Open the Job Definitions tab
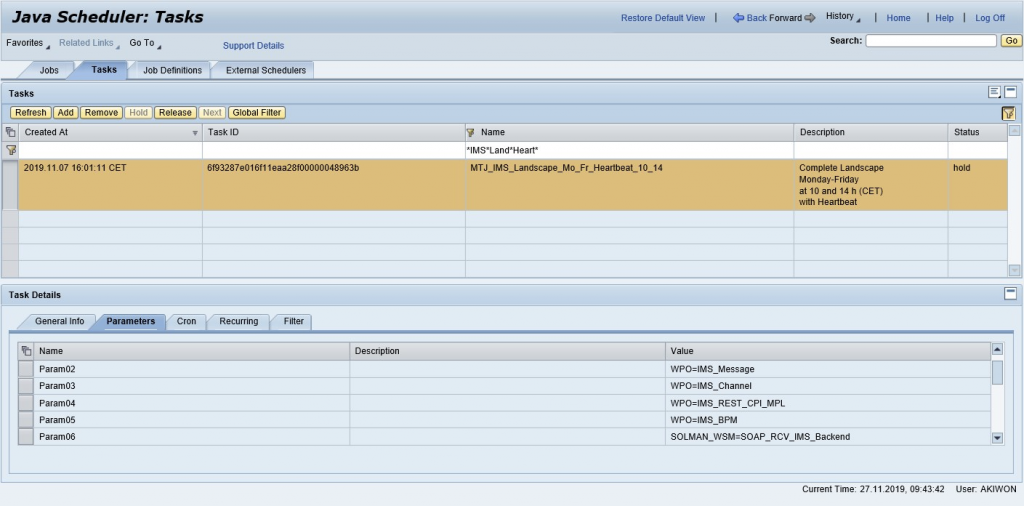This screenshot has height=506, width=1024. [x=172, y=70]
